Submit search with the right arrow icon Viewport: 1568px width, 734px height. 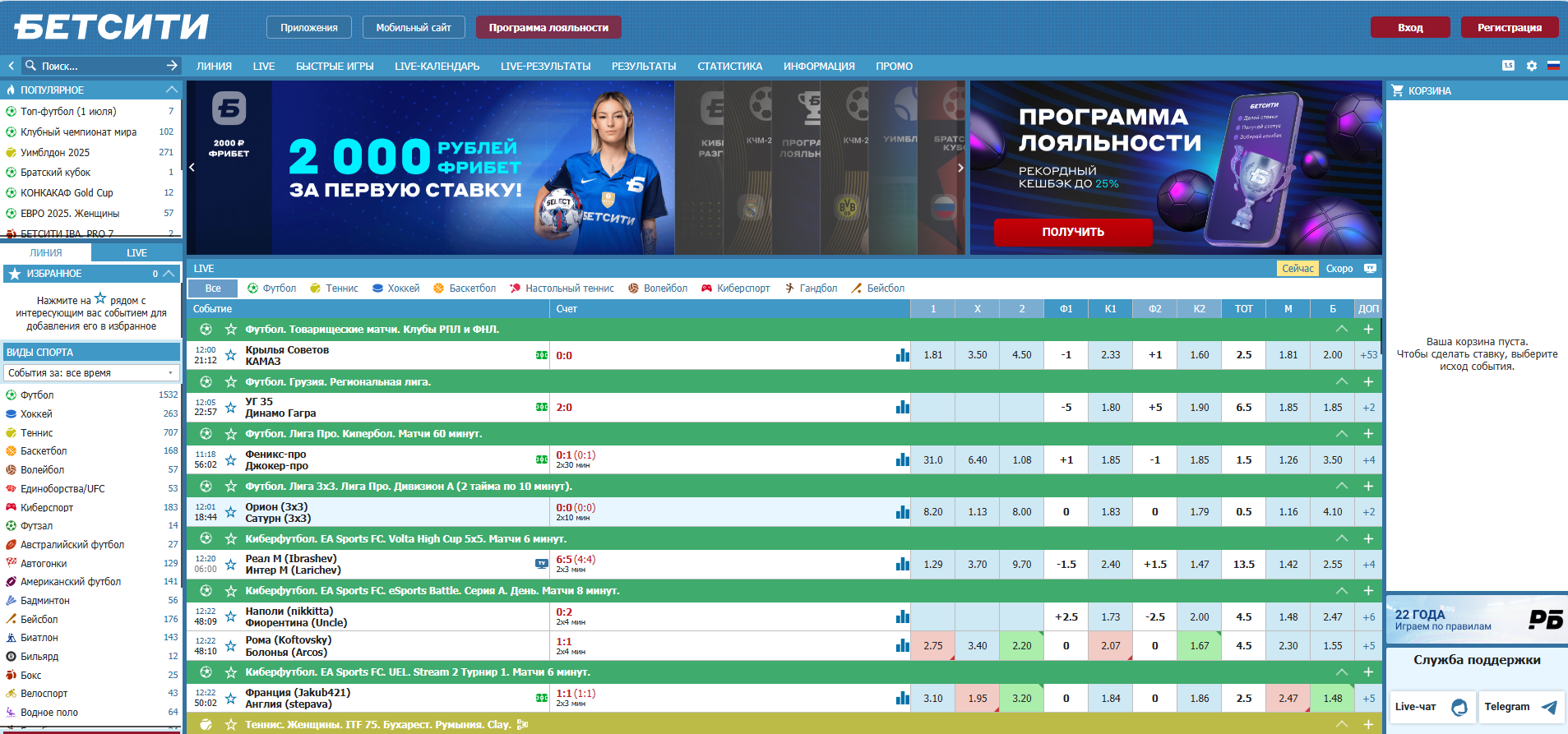172,66
